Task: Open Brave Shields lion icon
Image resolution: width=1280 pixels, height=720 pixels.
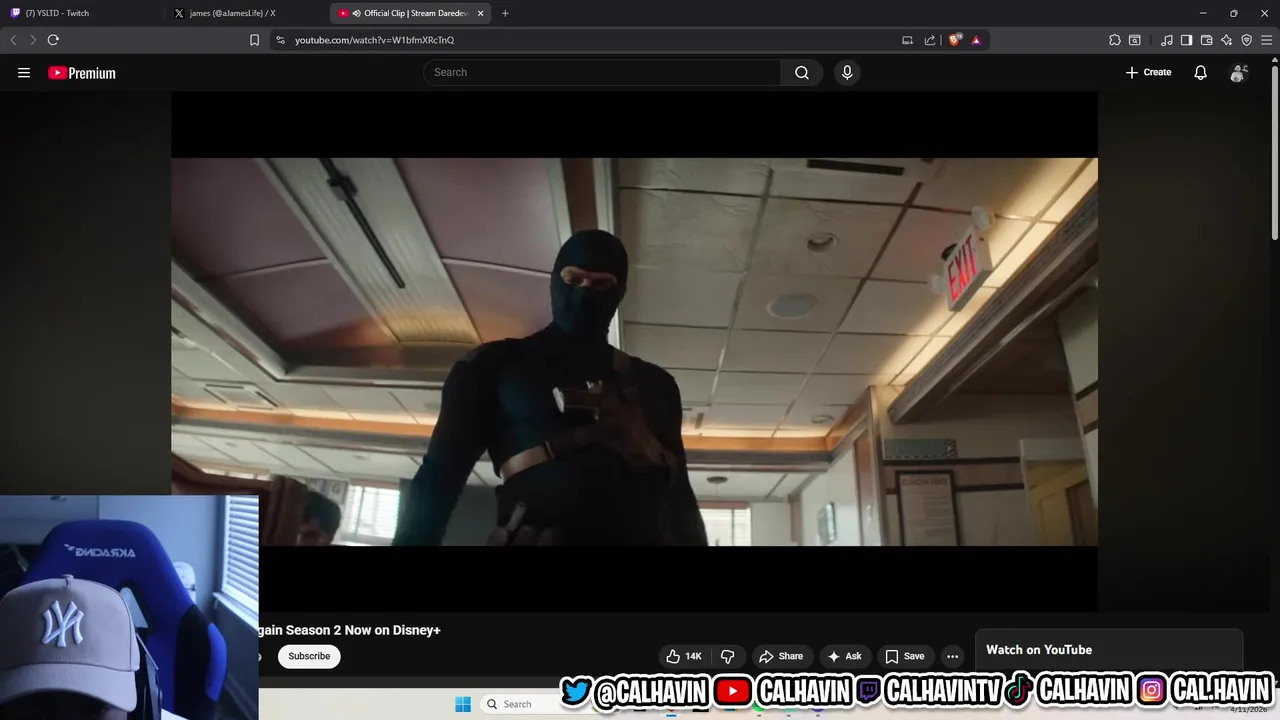Action: [x=955, y=40]
